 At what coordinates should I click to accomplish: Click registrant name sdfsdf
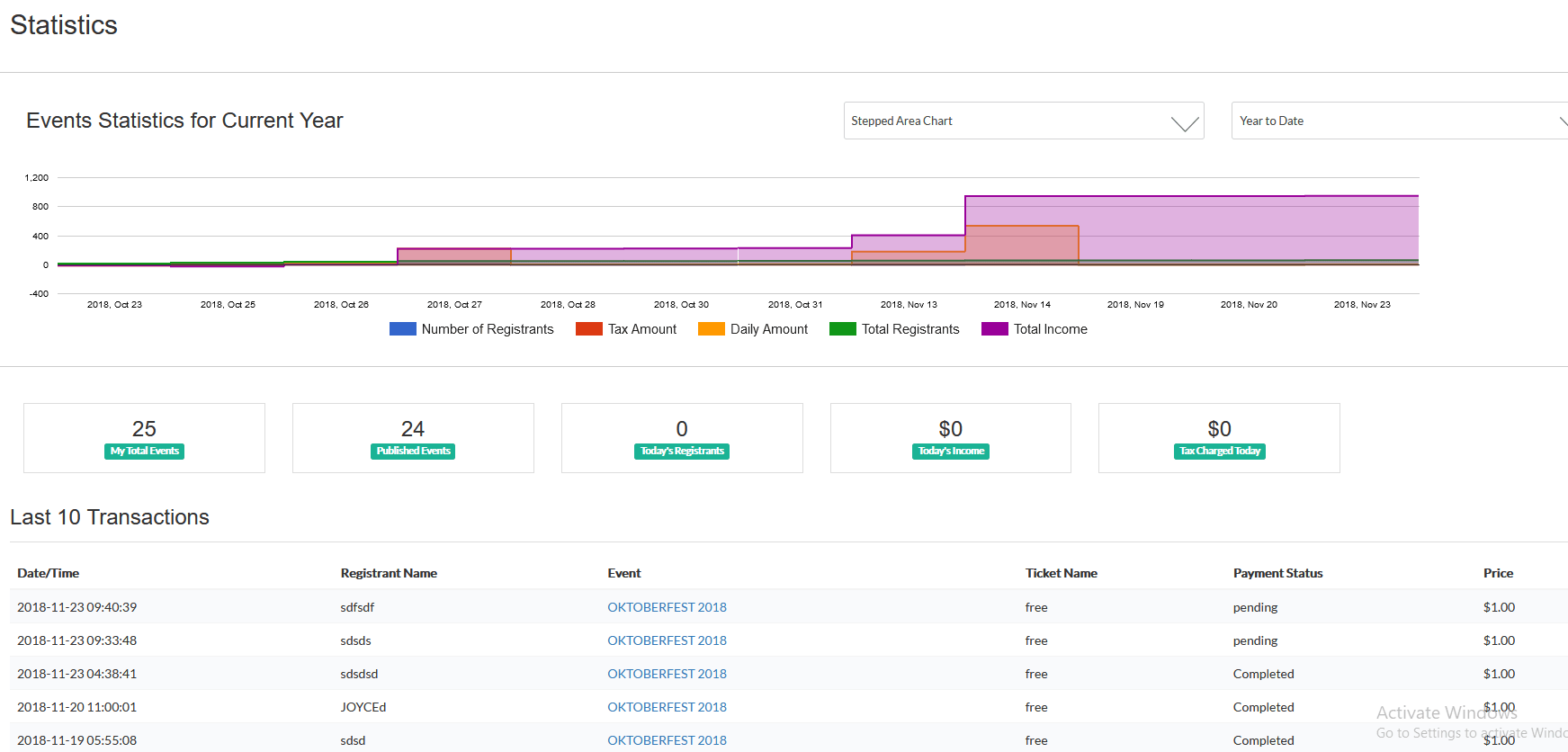[357, 607]
